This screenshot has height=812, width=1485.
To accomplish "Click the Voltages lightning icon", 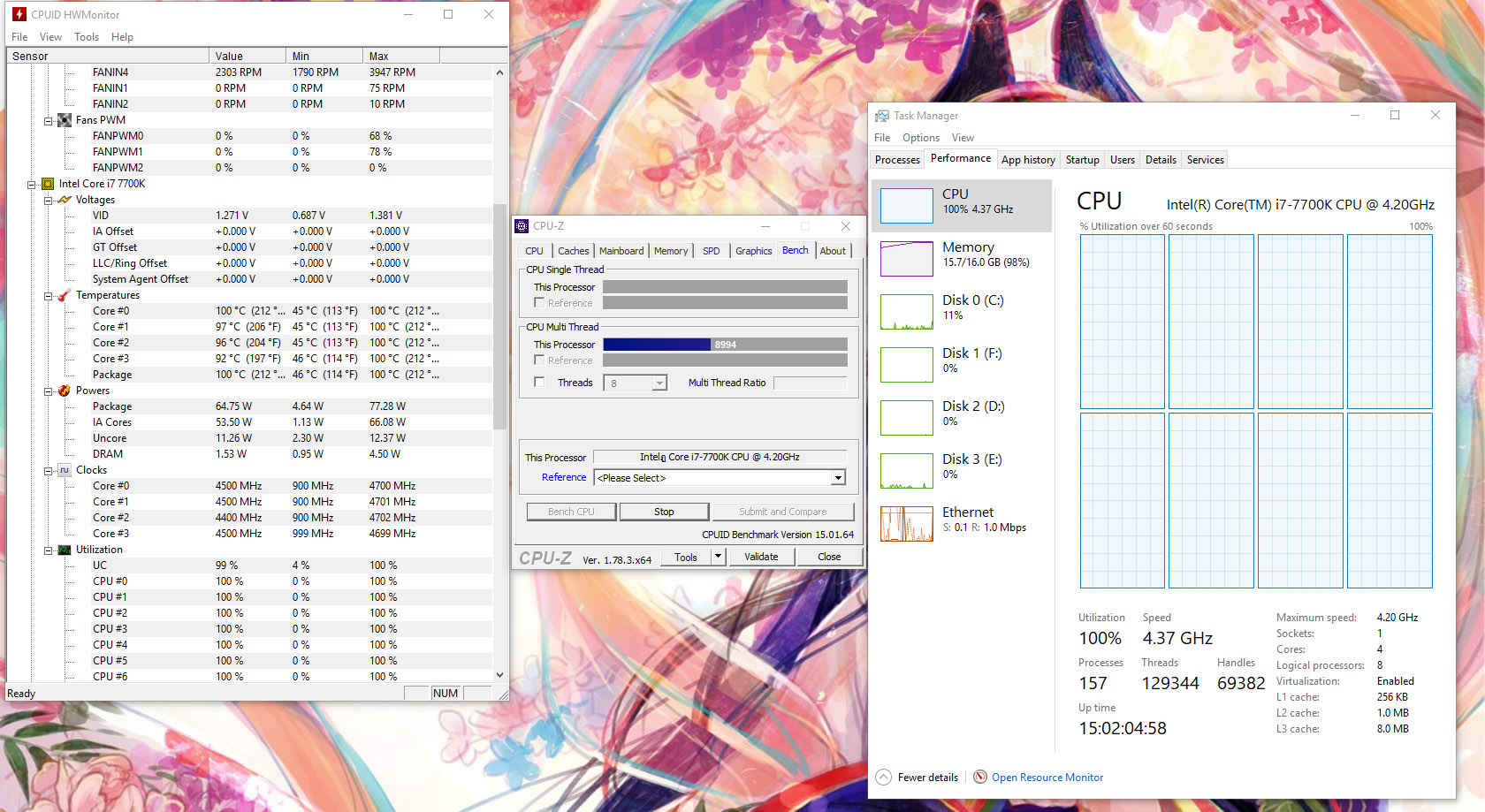I will tap(65, 200).
